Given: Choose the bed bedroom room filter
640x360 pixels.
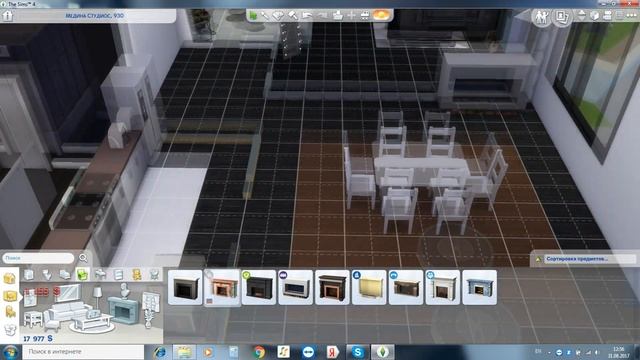Looking at the screenshot, I should tap(64, 275).
